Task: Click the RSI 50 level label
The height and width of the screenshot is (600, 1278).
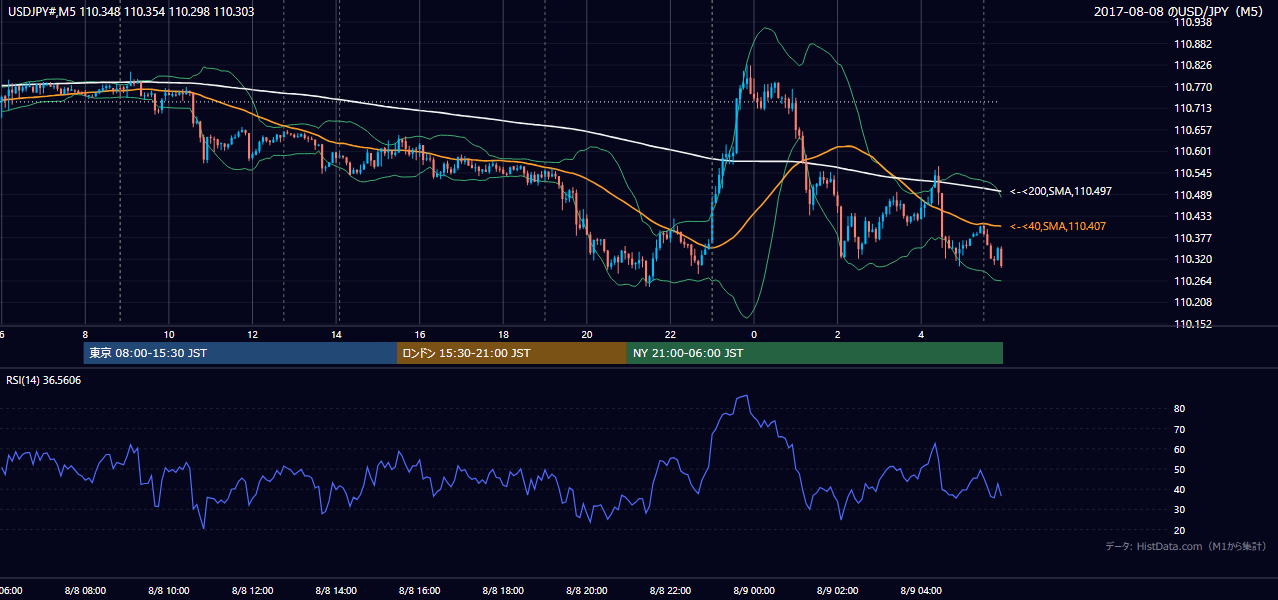Action: 1180,469
